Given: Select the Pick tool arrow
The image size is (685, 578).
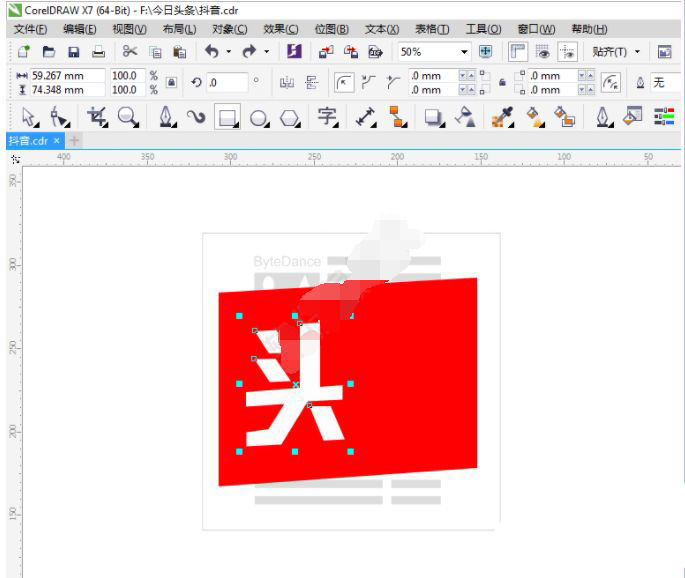Looking at the screenshot, I should pos(29,118).
